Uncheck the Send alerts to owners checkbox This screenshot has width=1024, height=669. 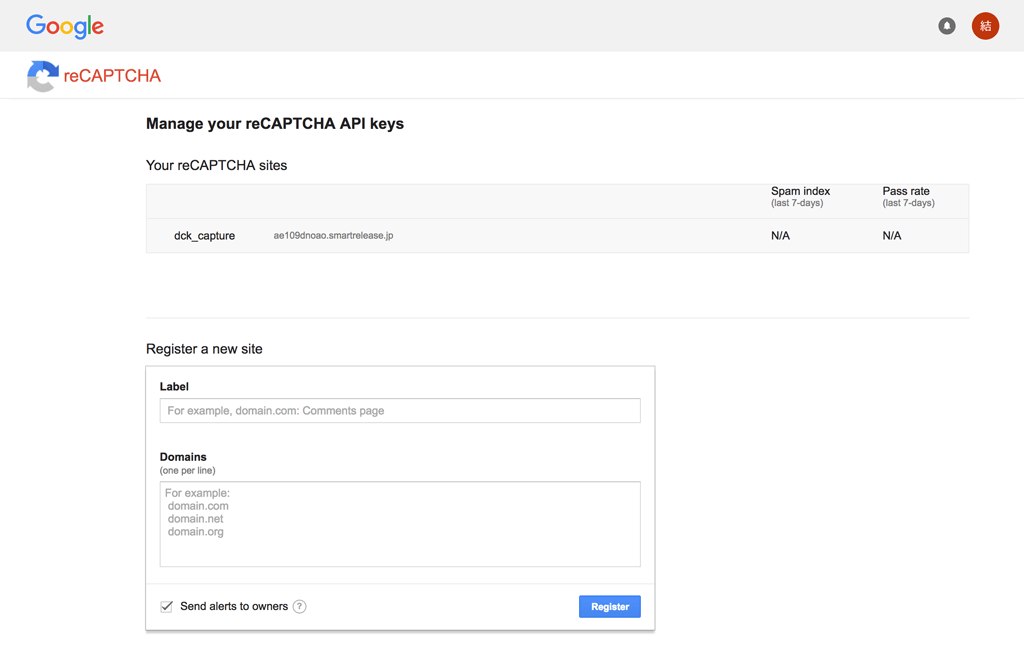coord(167,606)
